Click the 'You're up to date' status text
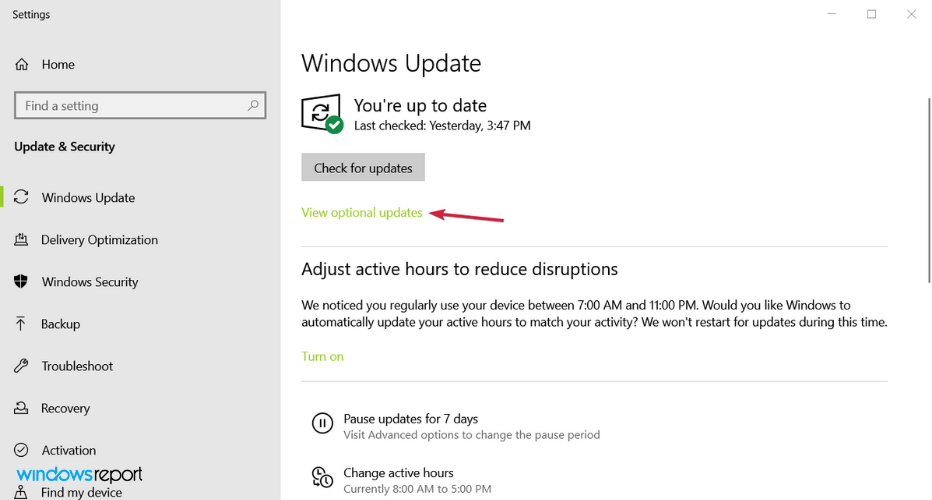 point(420,105)
